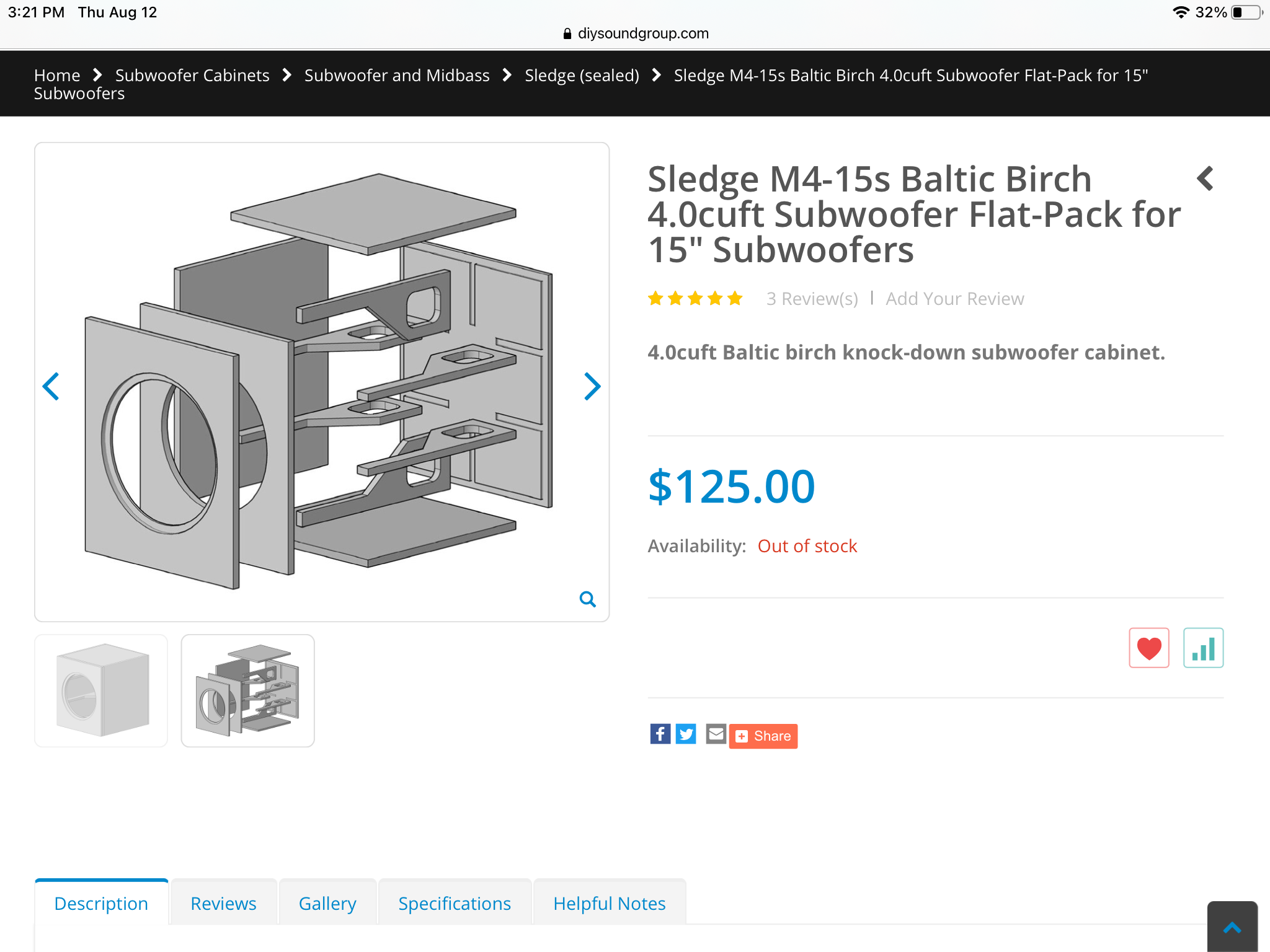This screenshot has height=952, width=1270.
Task: Select the exploded view thumbnail
Action: (247, 690)
